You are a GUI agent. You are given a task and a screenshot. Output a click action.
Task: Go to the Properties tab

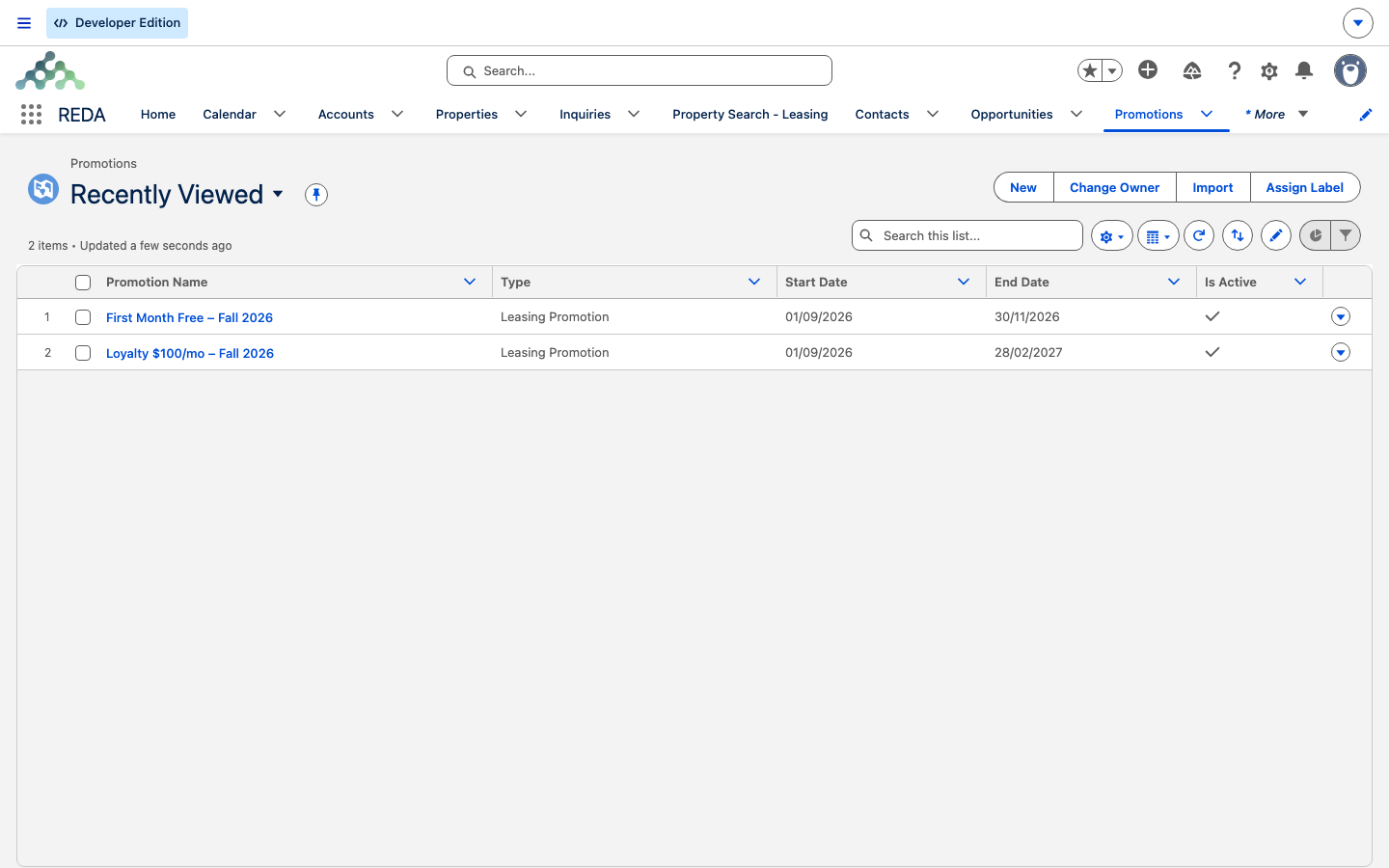point(467,114)
